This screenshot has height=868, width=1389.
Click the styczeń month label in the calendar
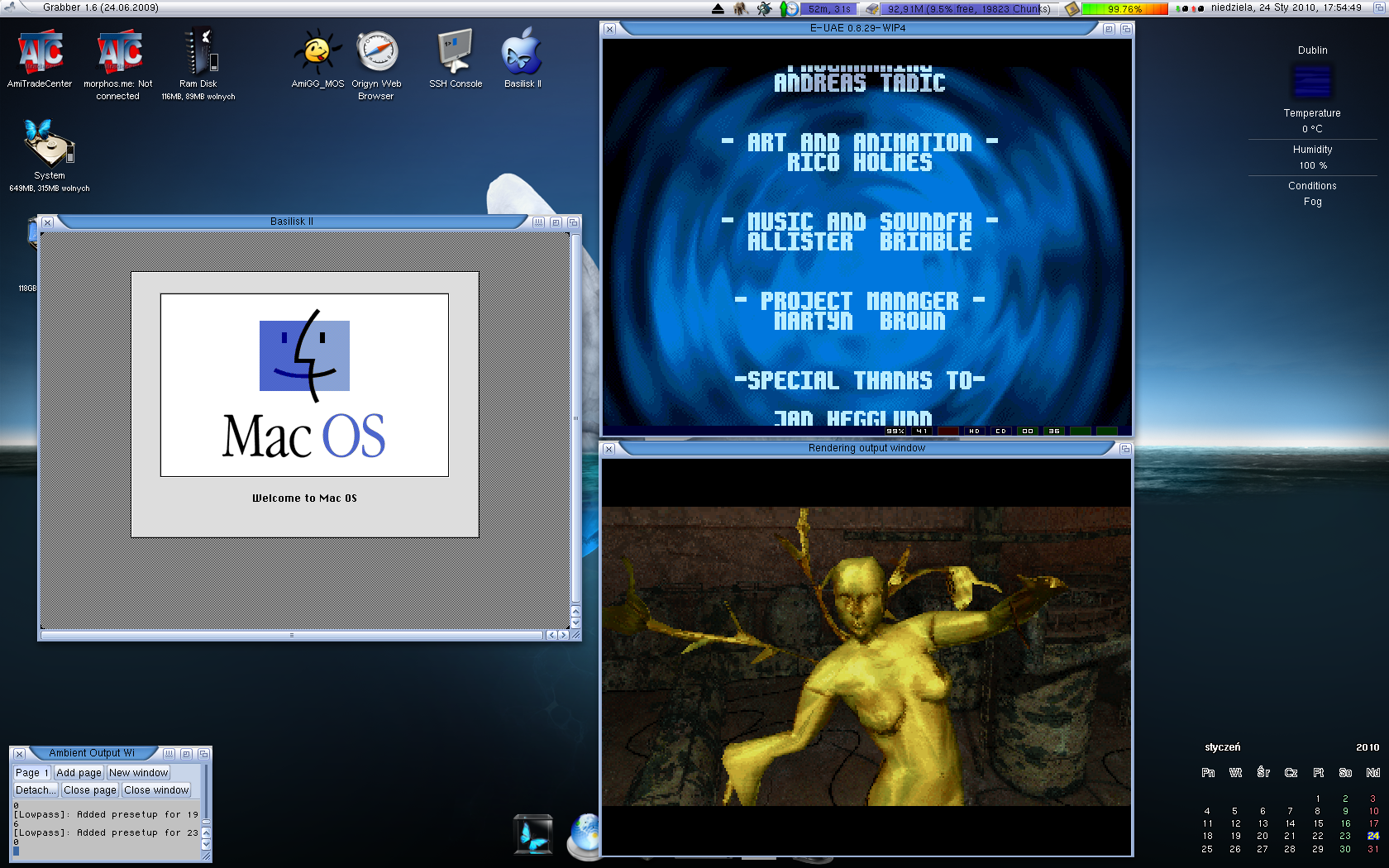pyautogui.click(x=1223, y=747)
